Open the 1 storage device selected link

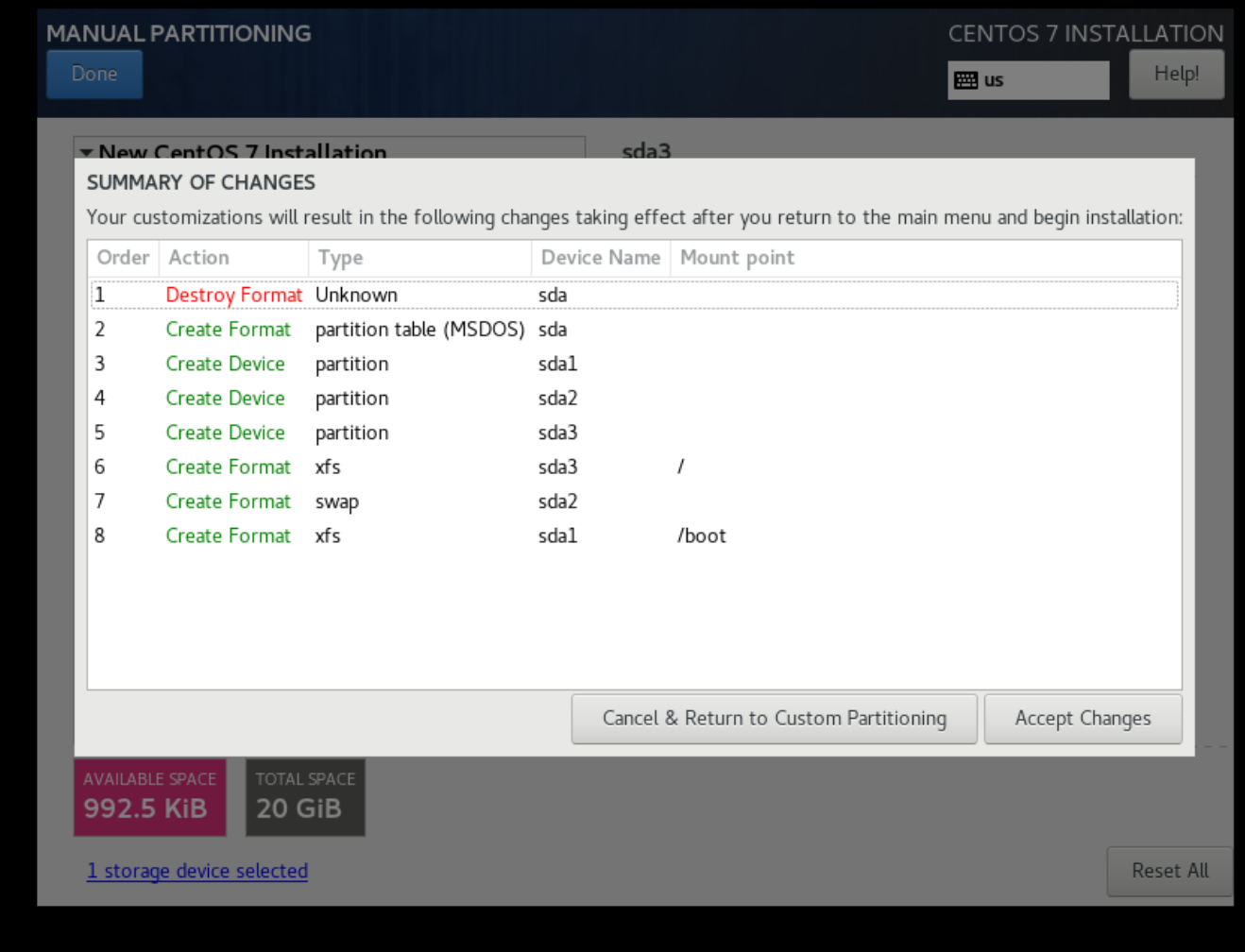coord(197,871)
